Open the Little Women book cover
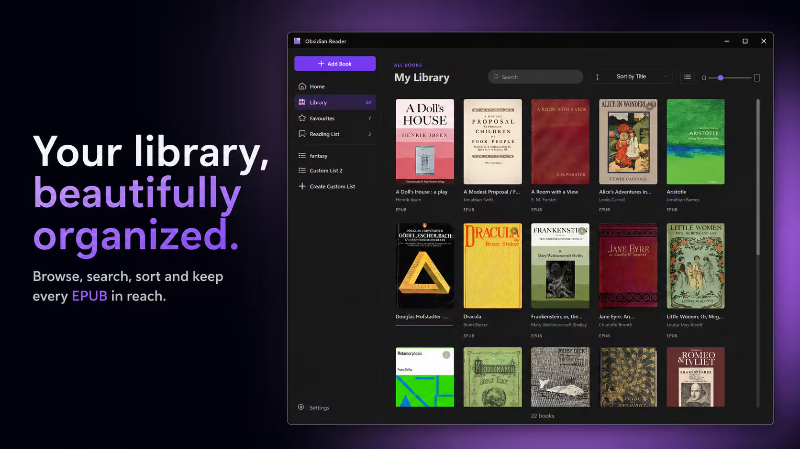The image size is (800, 449). [x=695, y=266]
